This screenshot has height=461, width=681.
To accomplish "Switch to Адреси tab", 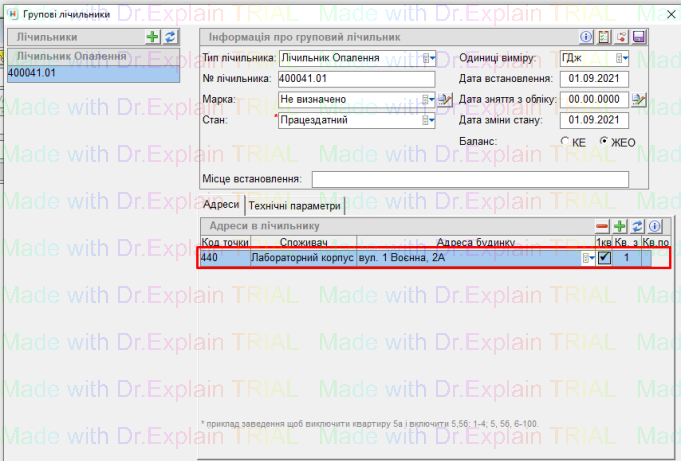I will [221, 205].
